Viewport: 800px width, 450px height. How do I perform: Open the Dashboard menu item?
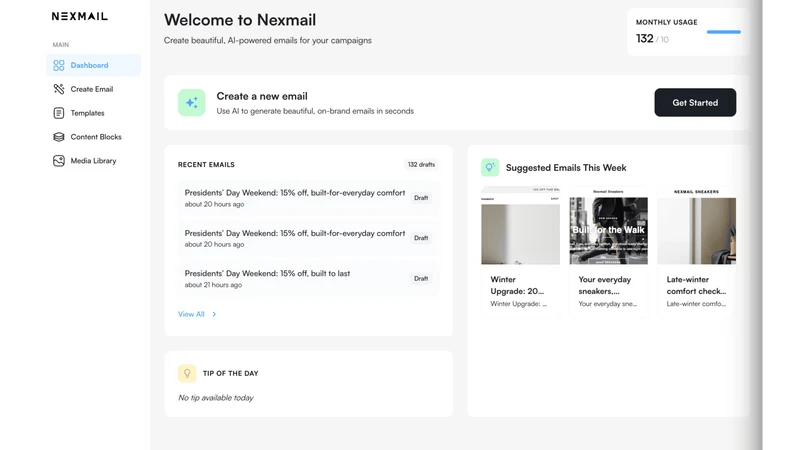93,65
